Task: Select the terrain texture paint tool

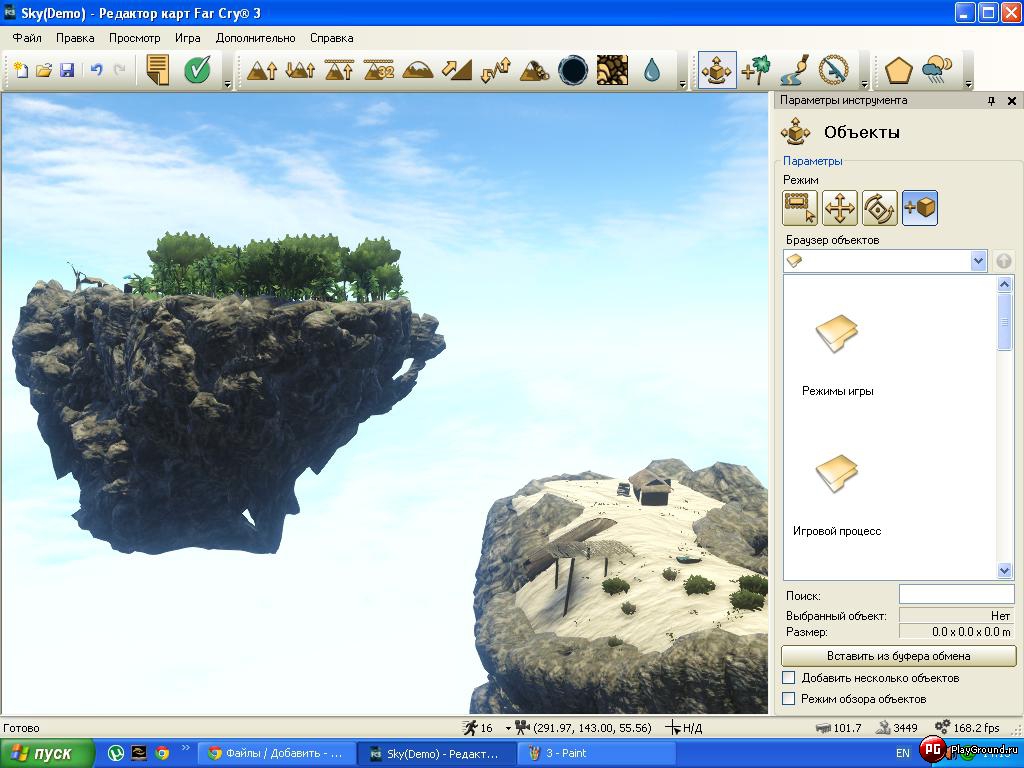Action: pyautogui.click(x=612, y=70)
